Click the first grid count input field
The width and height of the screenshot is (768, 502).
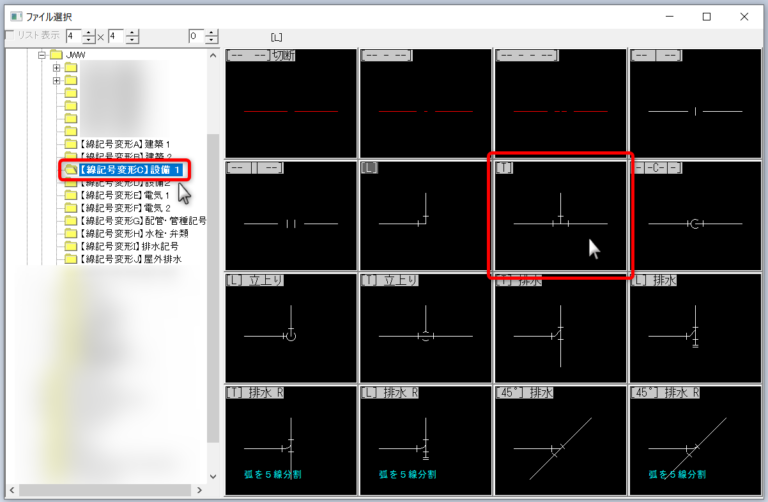point(74,36)
